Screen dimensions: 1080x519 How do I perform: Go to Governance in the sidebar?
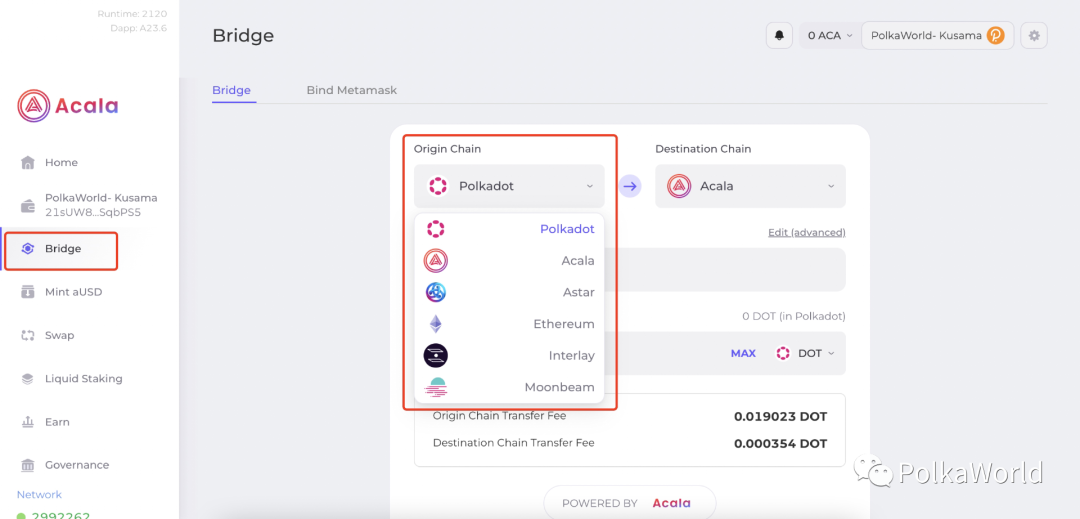tap(76, 465)
